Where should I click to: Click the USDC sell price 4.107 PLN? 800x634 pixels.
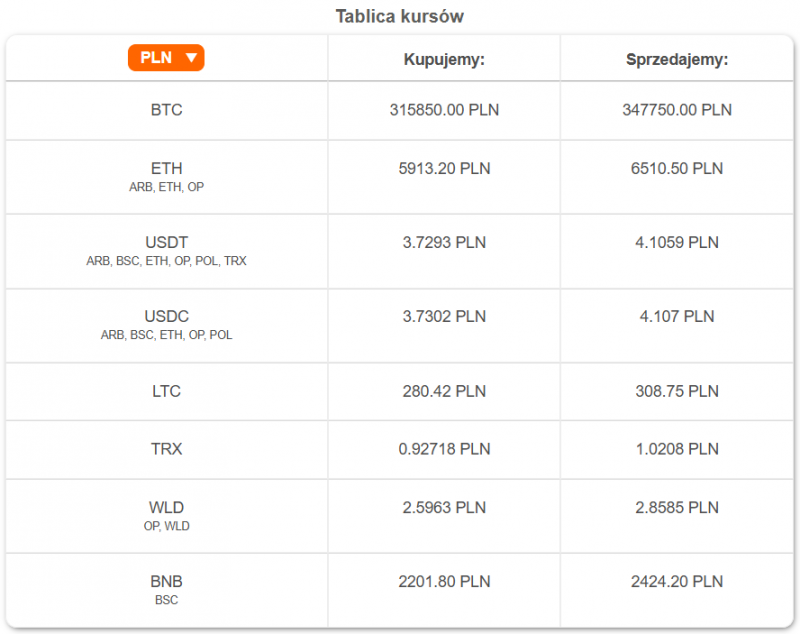pos(677,316)
